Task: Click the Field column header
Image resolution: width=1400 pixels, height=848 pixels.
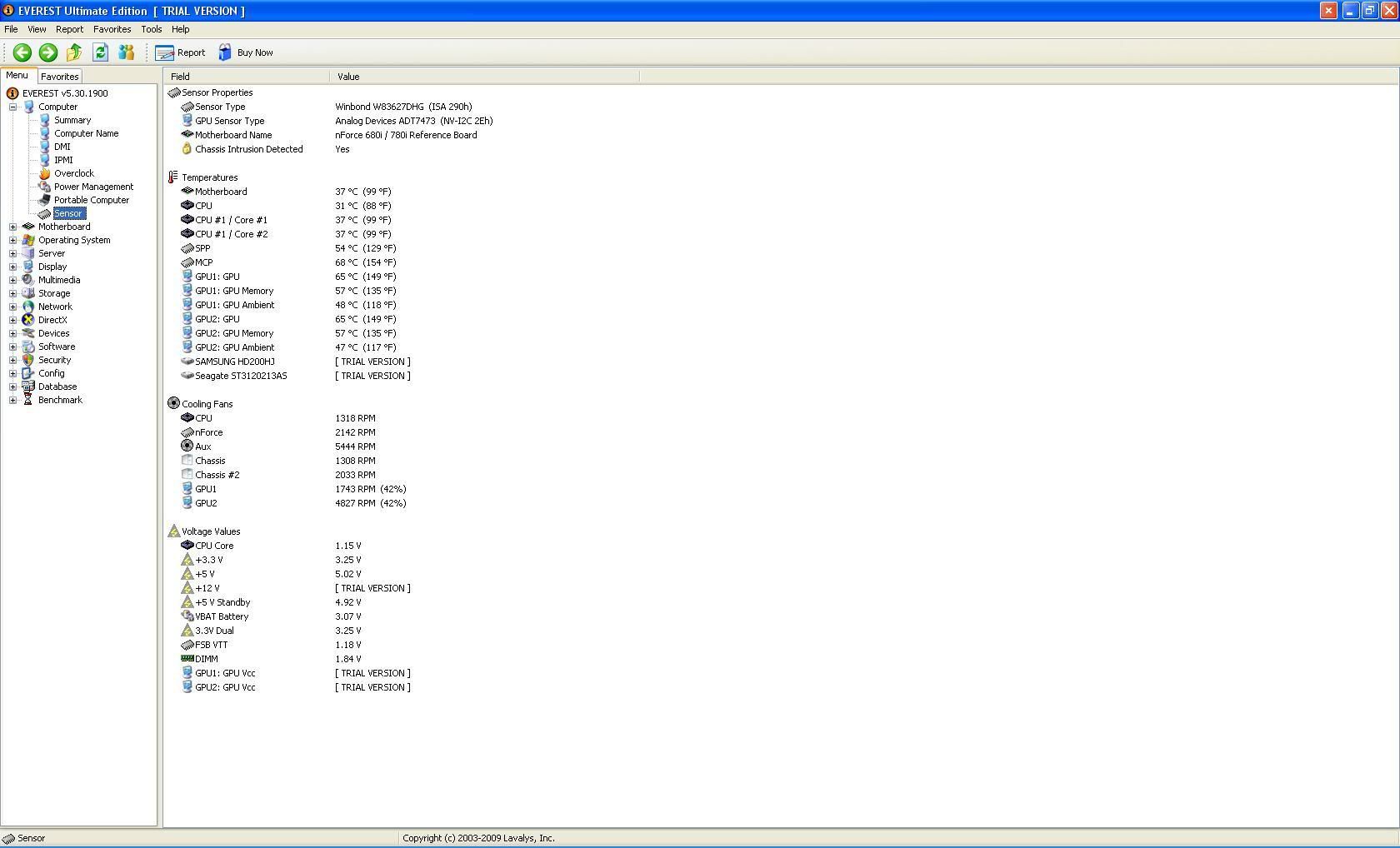Action: point(247,77)
